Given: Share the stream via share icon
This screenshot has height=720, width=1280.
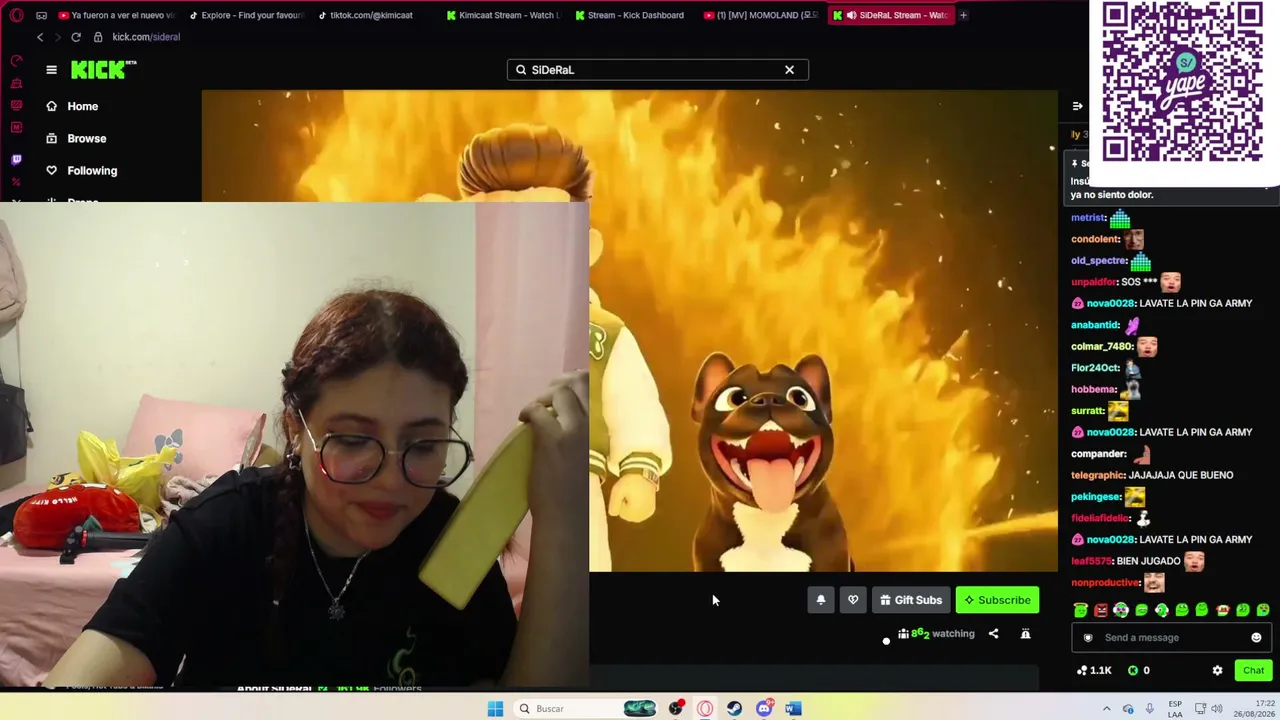Looking at the screenshot, I should click(993, 633).
